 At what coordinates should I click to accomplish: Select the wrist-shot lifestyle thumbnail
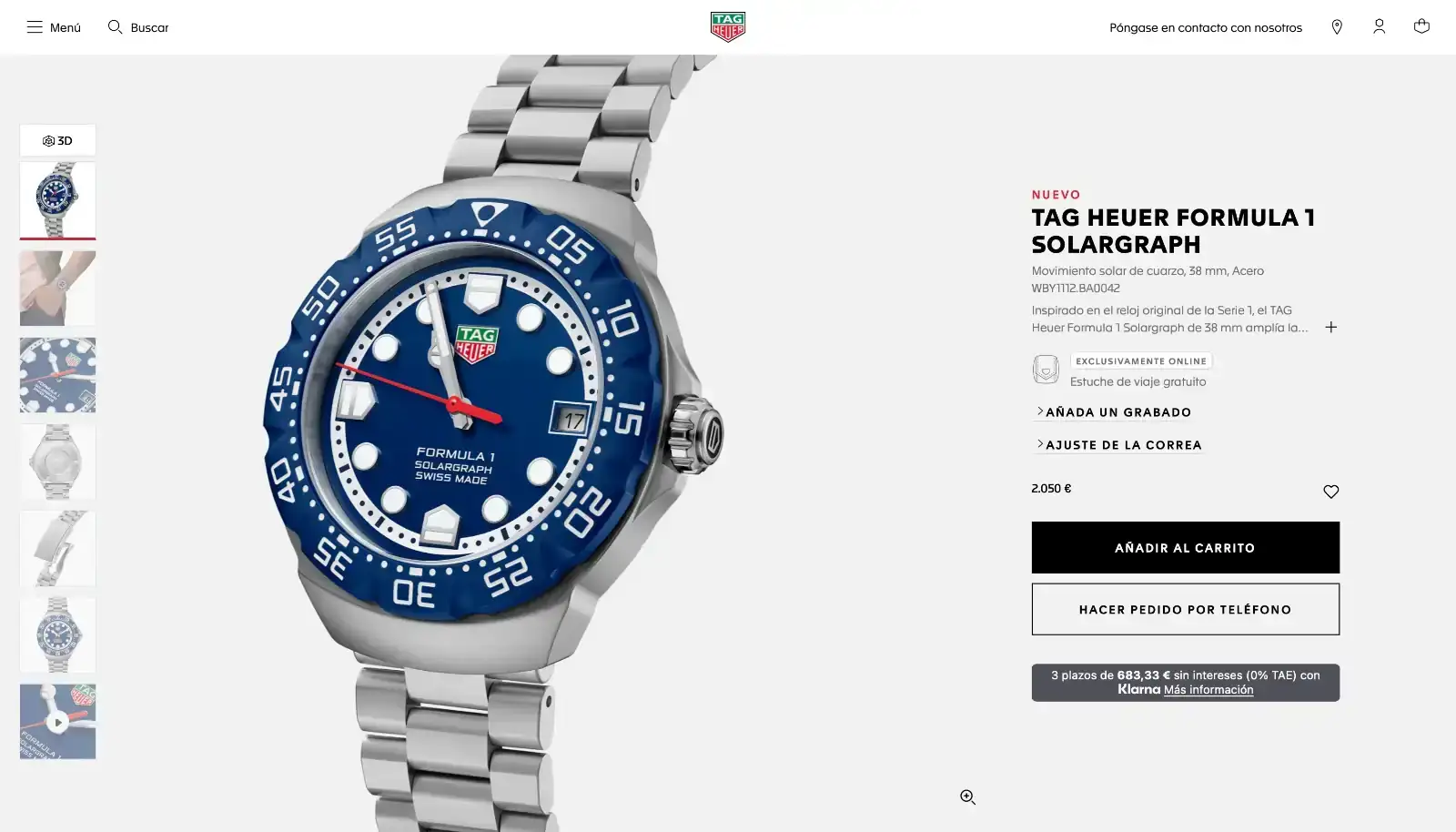click(x=57, y=288)
